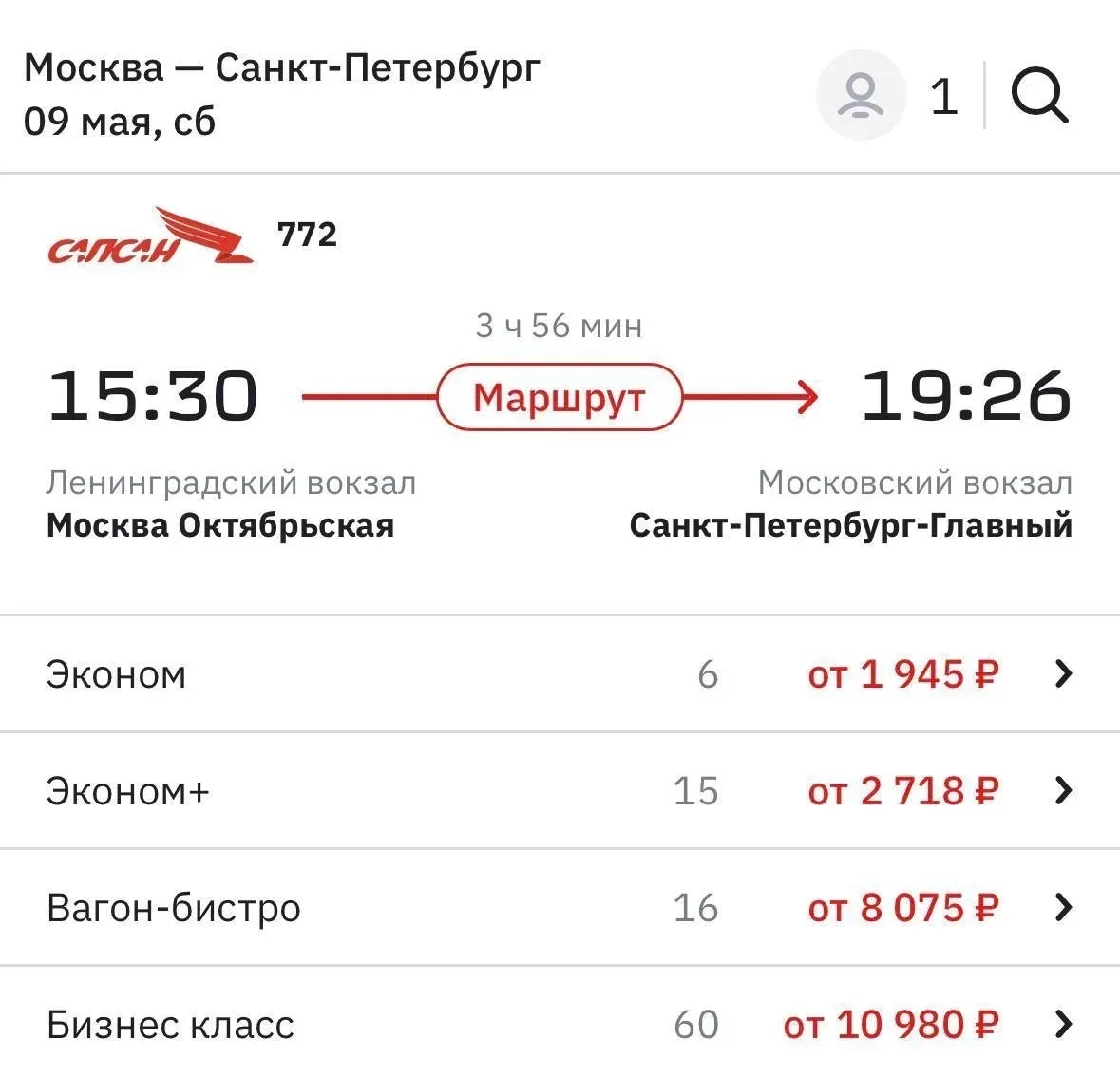The image size is (1120, 1077).
Task: Tap the 09 мая, сб date
Action: (x=120, y=122)
